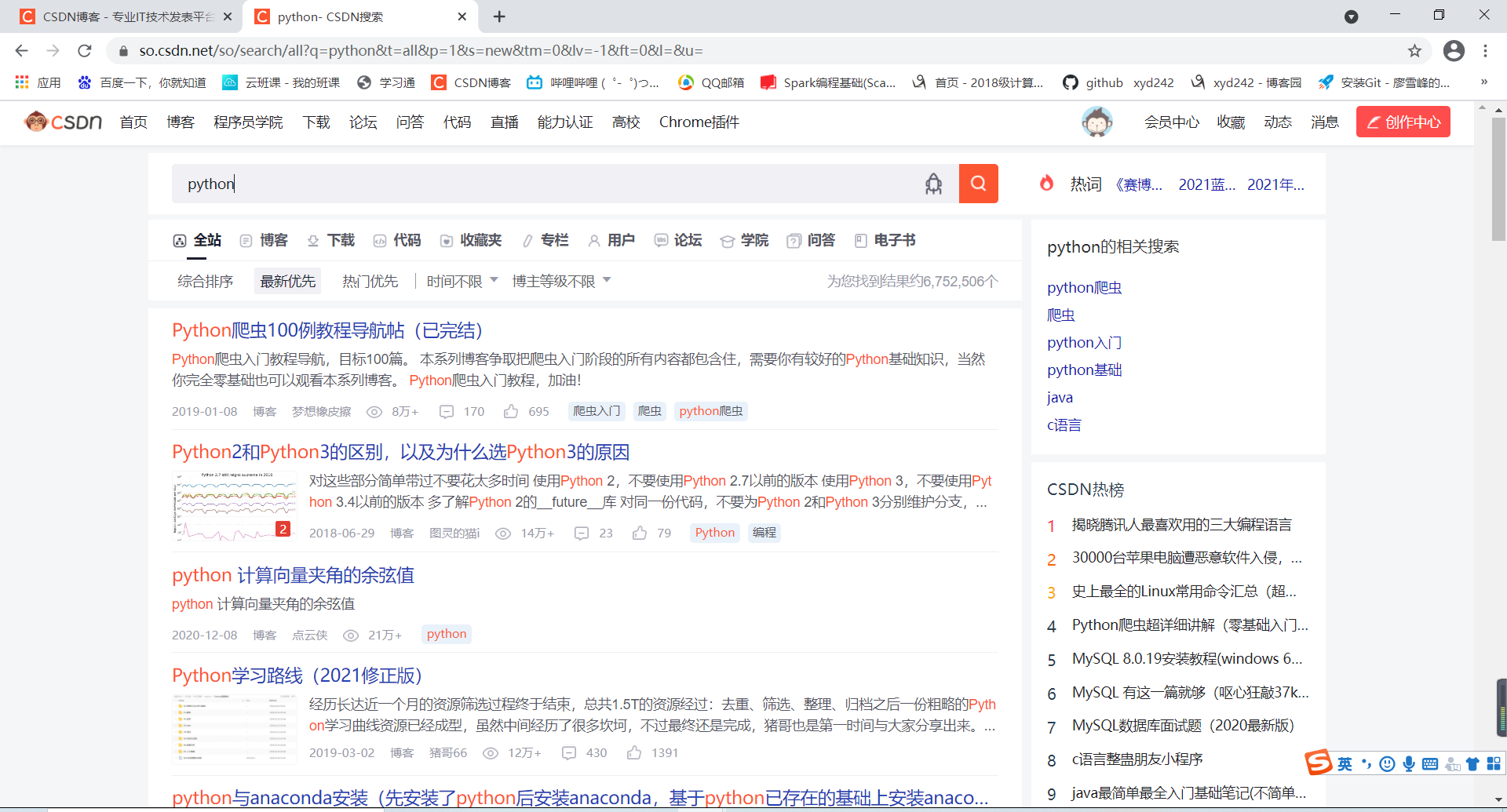Click the 创作中心 button
The height and width of the screenshot is (812, 1507).
click(1403, 122)
